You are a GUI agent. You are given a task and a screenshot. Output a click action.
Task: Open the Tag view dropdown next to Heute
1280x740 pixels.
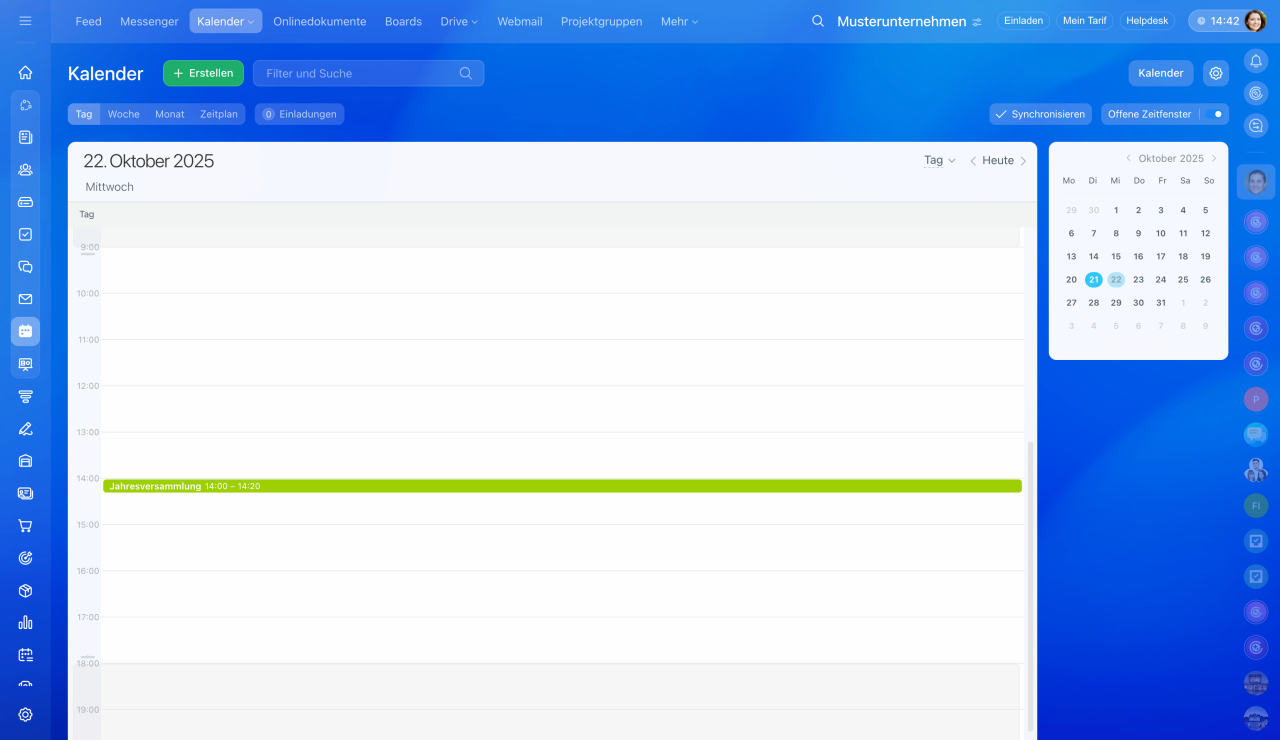[940, 160]
